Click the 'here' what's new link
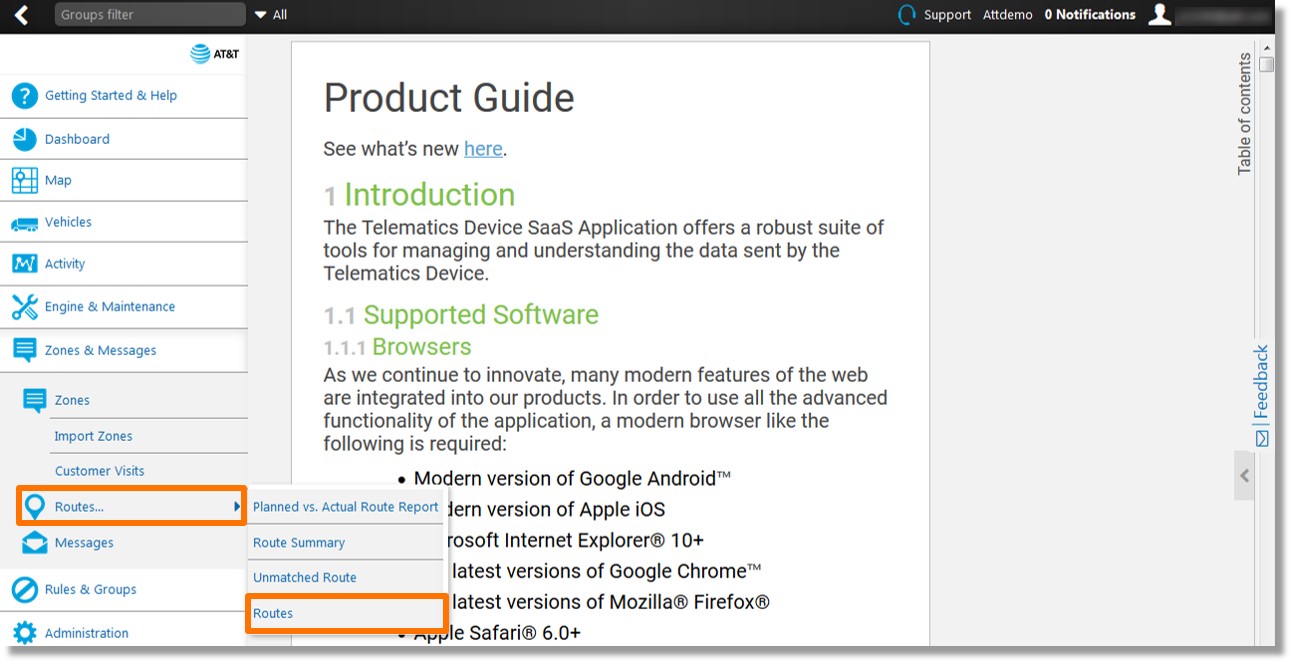 (x=483, y=149)
